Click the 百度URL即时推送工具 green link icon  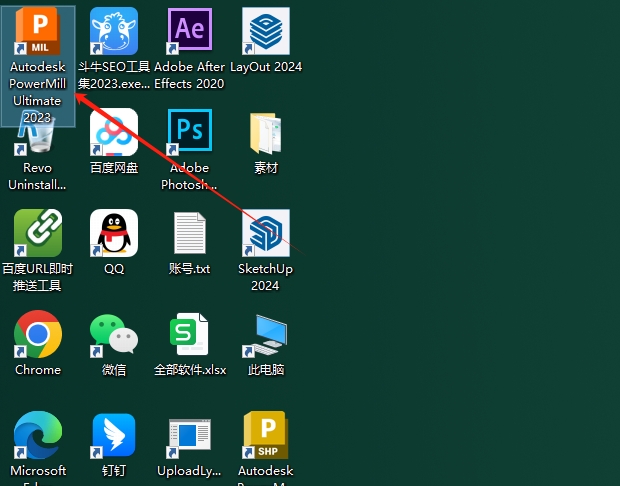point(38,233)
